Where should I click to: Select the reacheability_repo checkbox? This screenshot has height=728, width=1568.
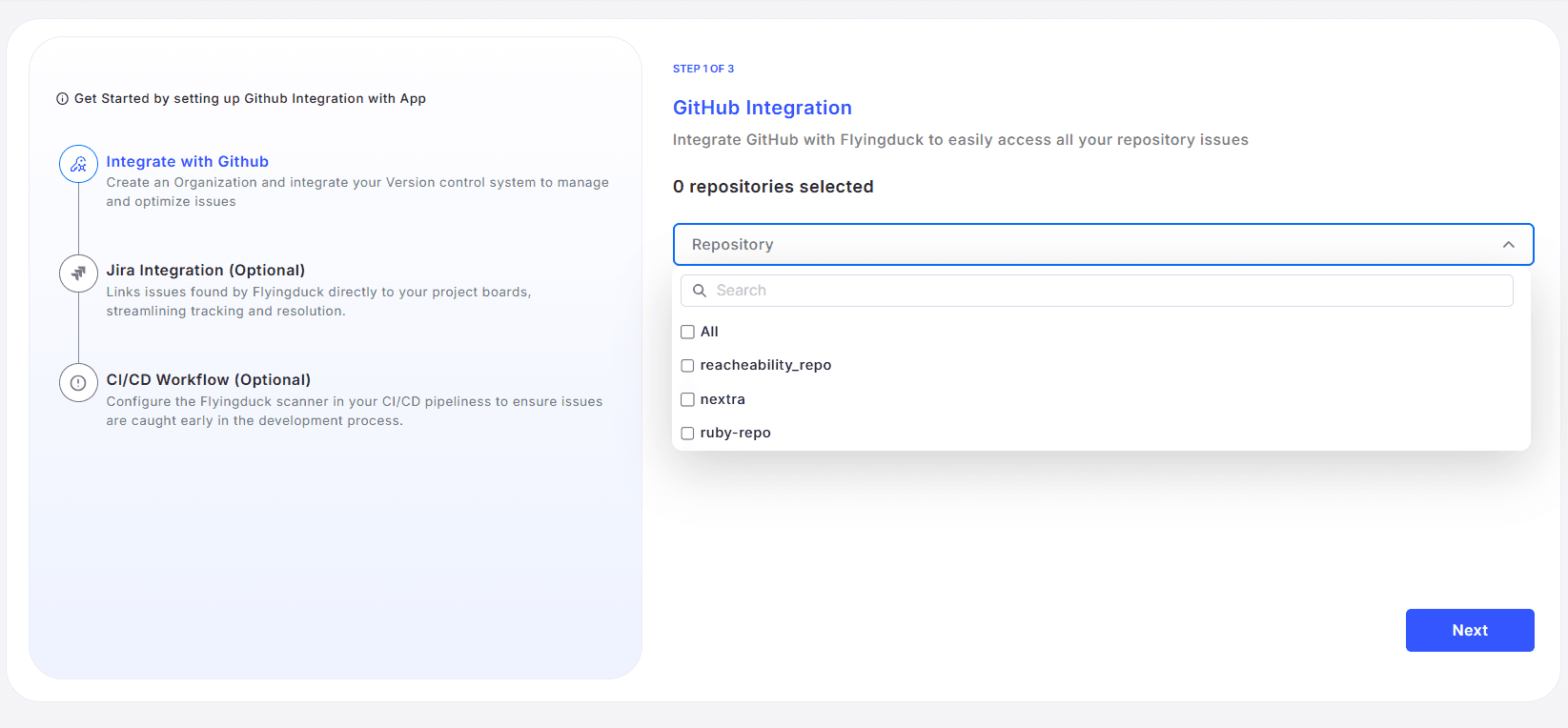coord(687,366)
